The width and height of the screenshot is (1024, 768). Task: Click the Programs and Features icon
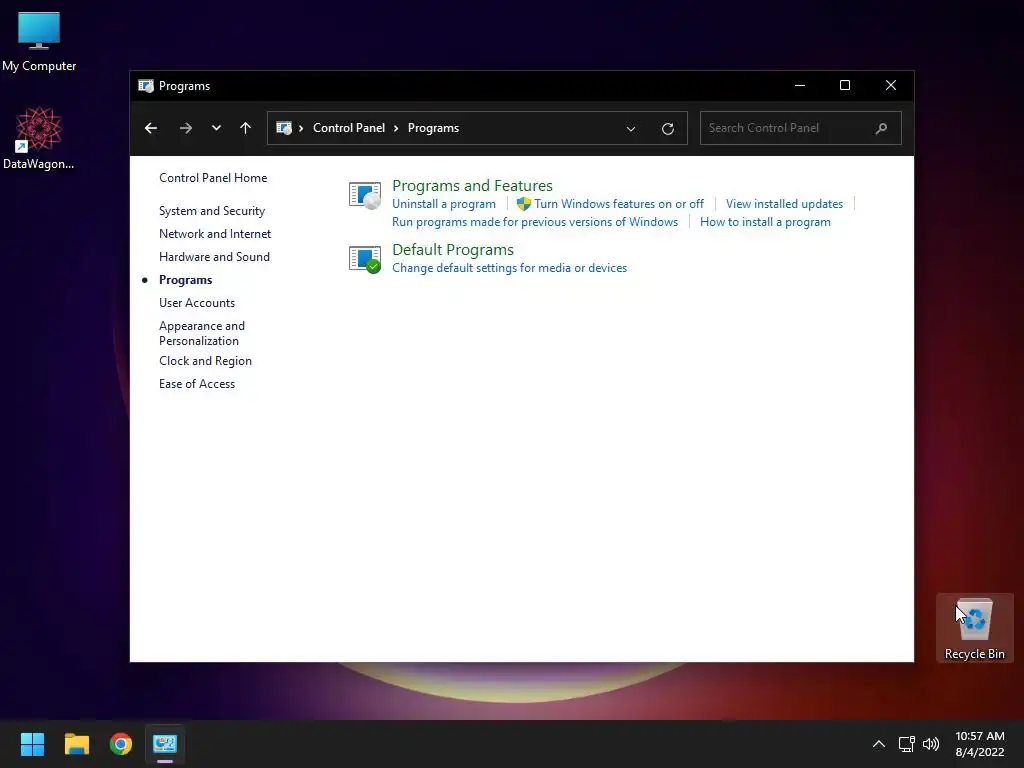[364, 195]
